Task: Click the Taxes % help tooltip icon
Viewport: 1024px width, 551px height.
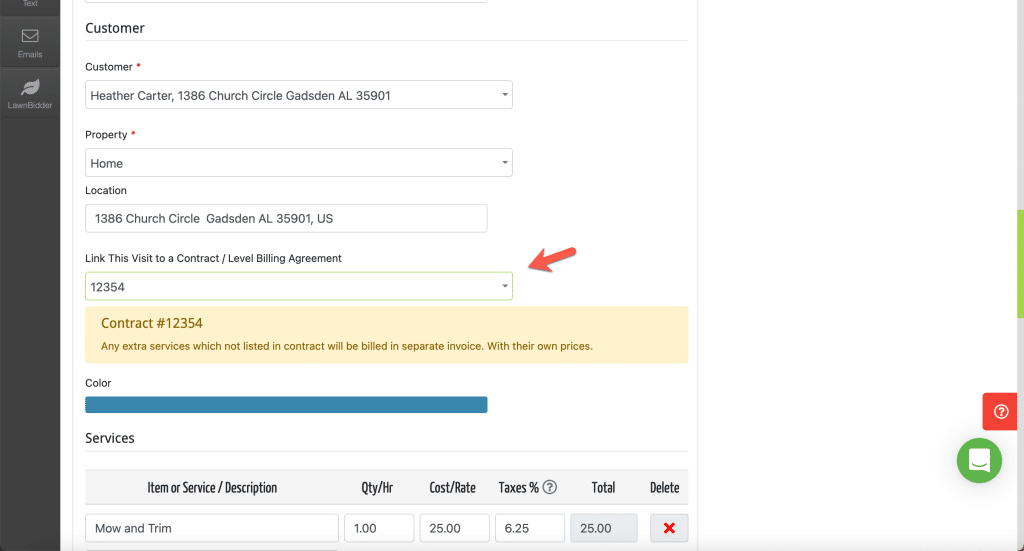Action: [x=550, y=487]
